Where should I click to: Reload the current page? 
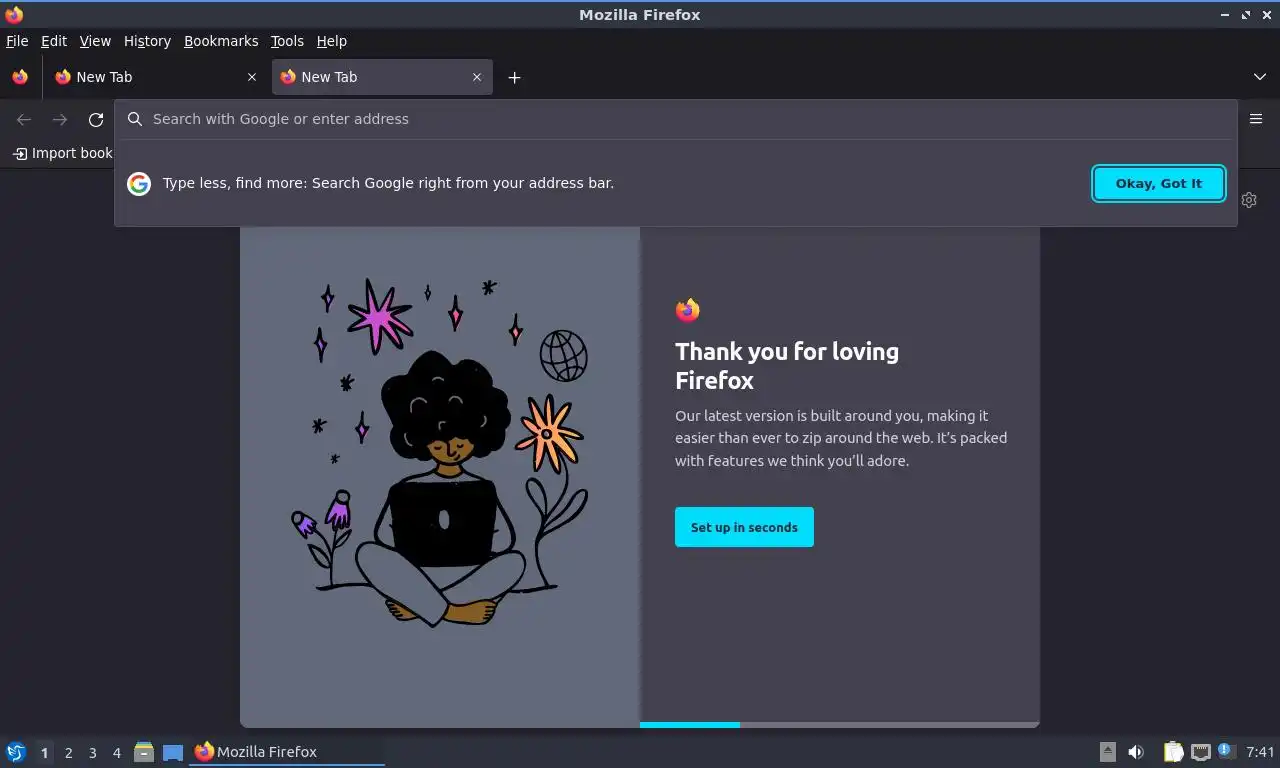(x=96, y=120)
